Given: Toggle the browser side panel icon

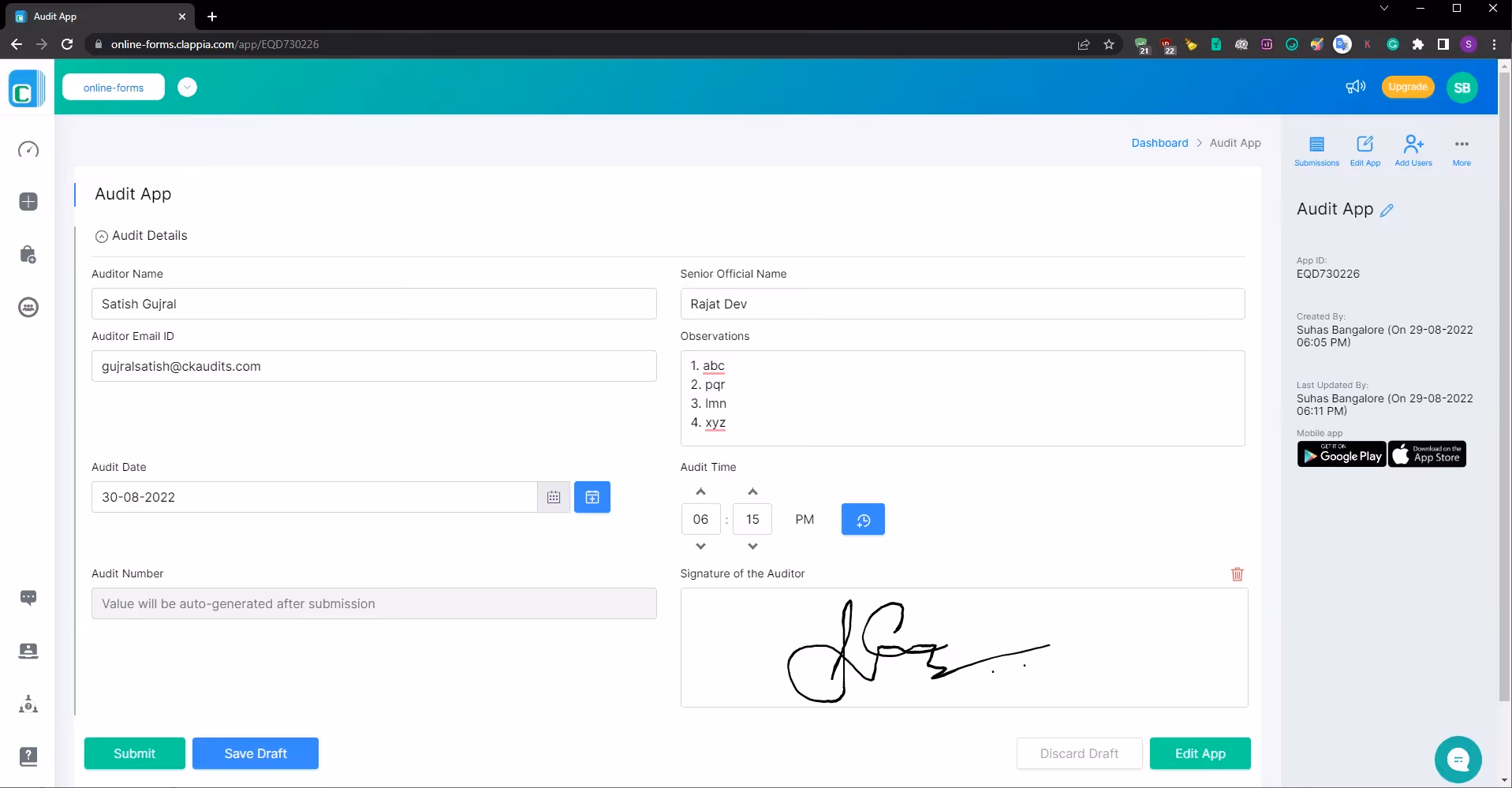Looking at the screenshot, I should pyautogui.click(x=1443, y=44).
